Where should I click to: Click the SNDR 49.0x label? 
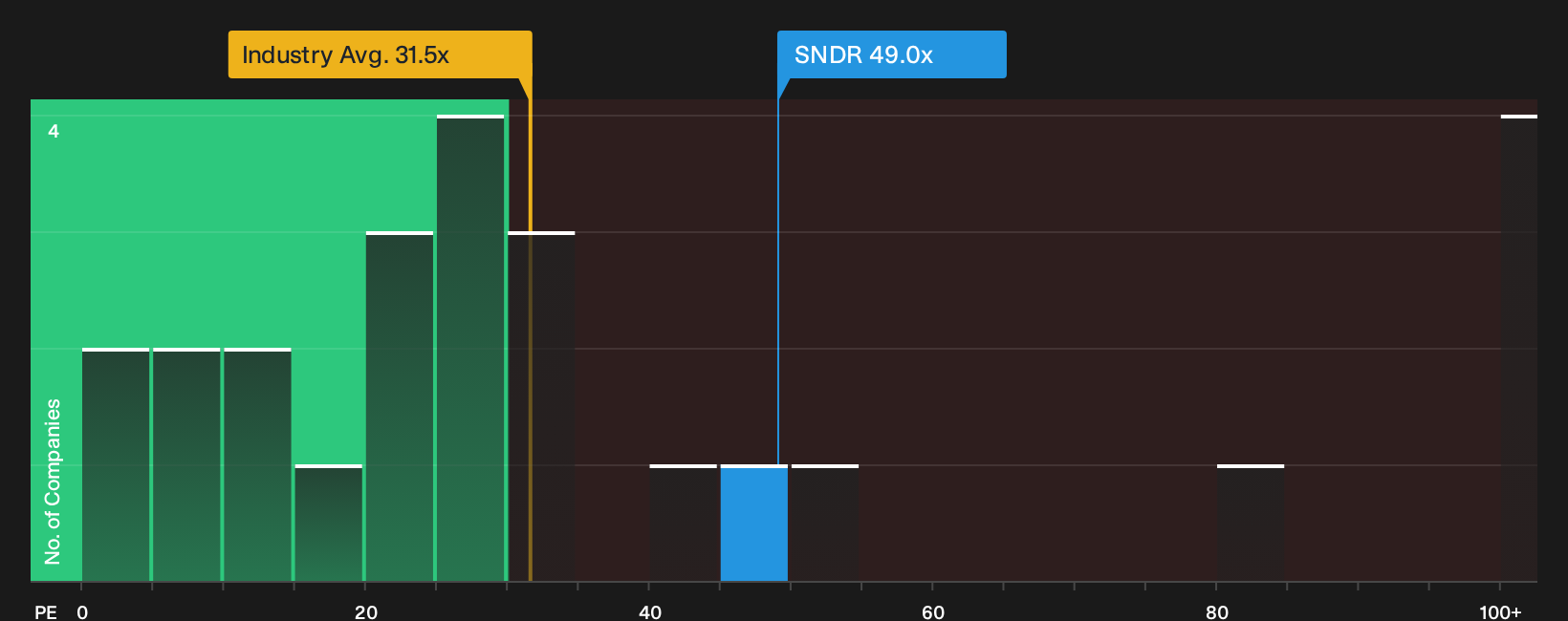click(891, 54)
